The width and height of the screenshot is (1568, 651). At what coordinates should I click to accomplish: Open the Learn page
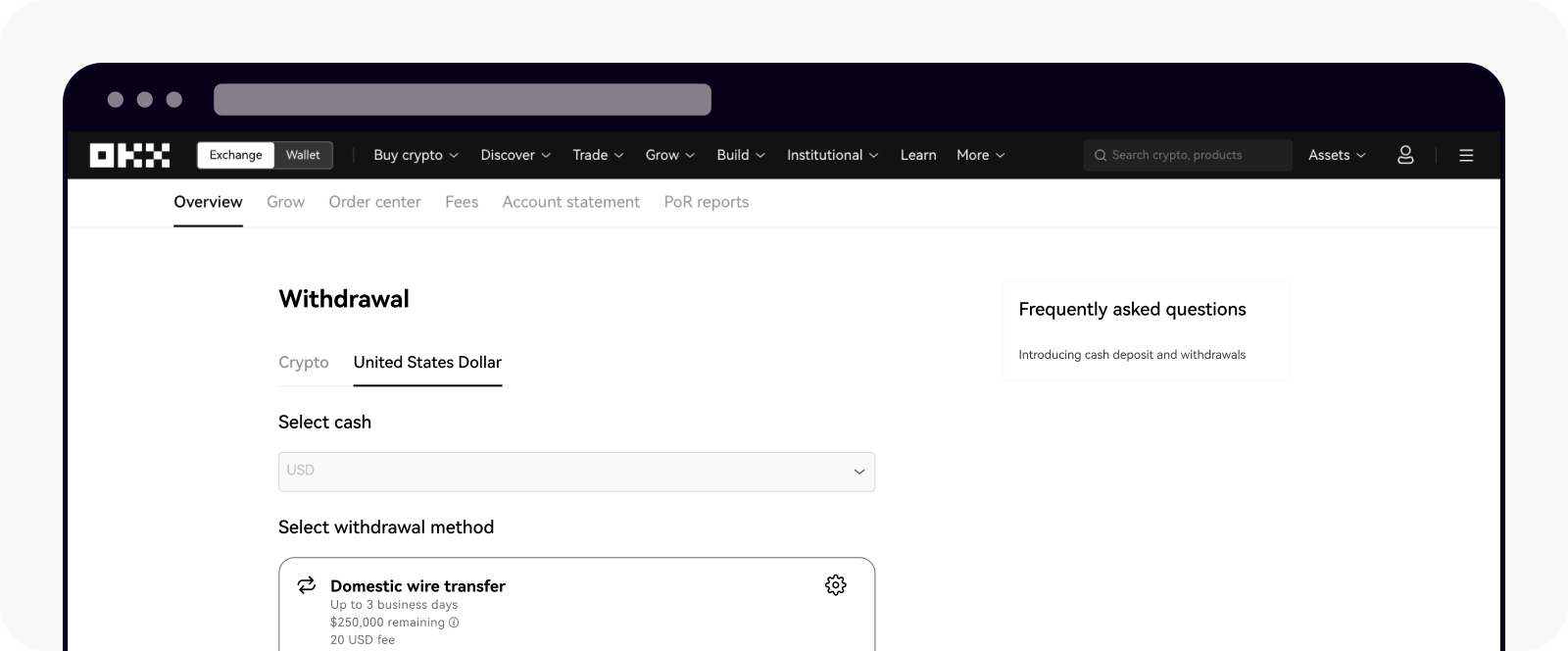pos(918,155)
